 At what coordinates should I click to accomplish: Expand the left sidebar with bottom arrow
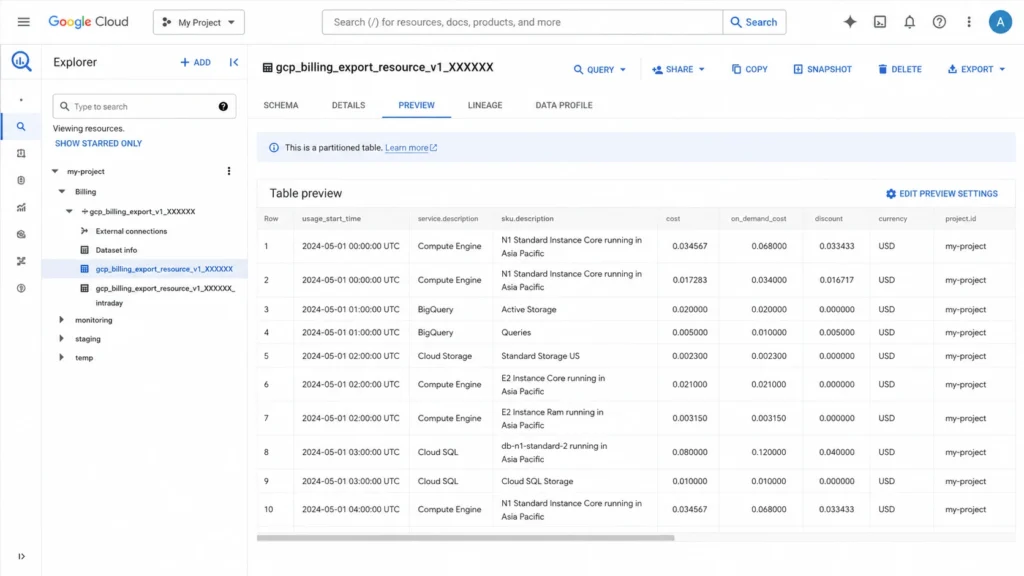coord(21,556)
